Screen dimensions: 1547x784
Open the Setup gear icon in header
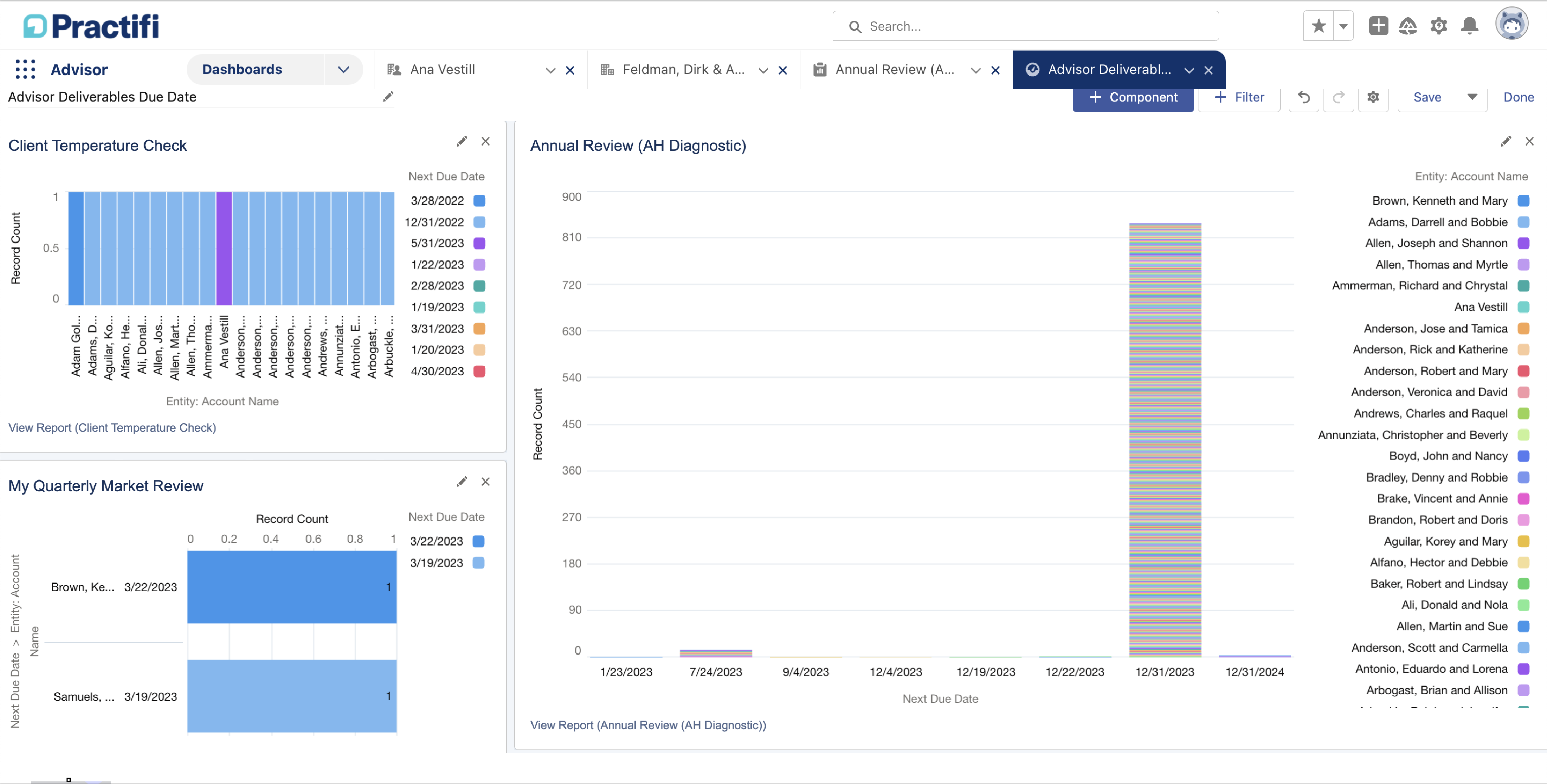click(x=1439, y=26)
